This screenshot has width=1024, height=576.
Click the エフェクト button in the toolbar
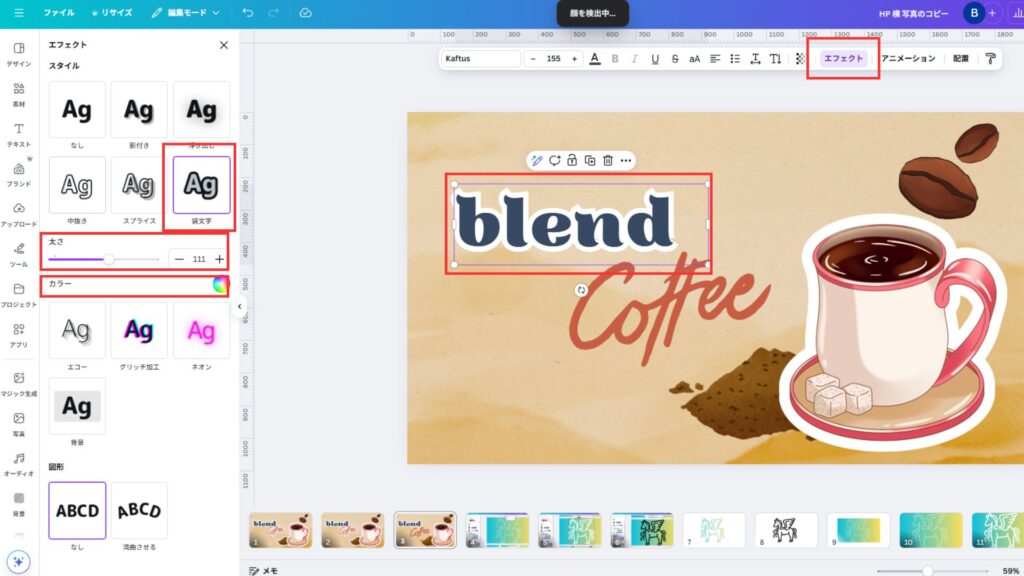pos(843,59)
